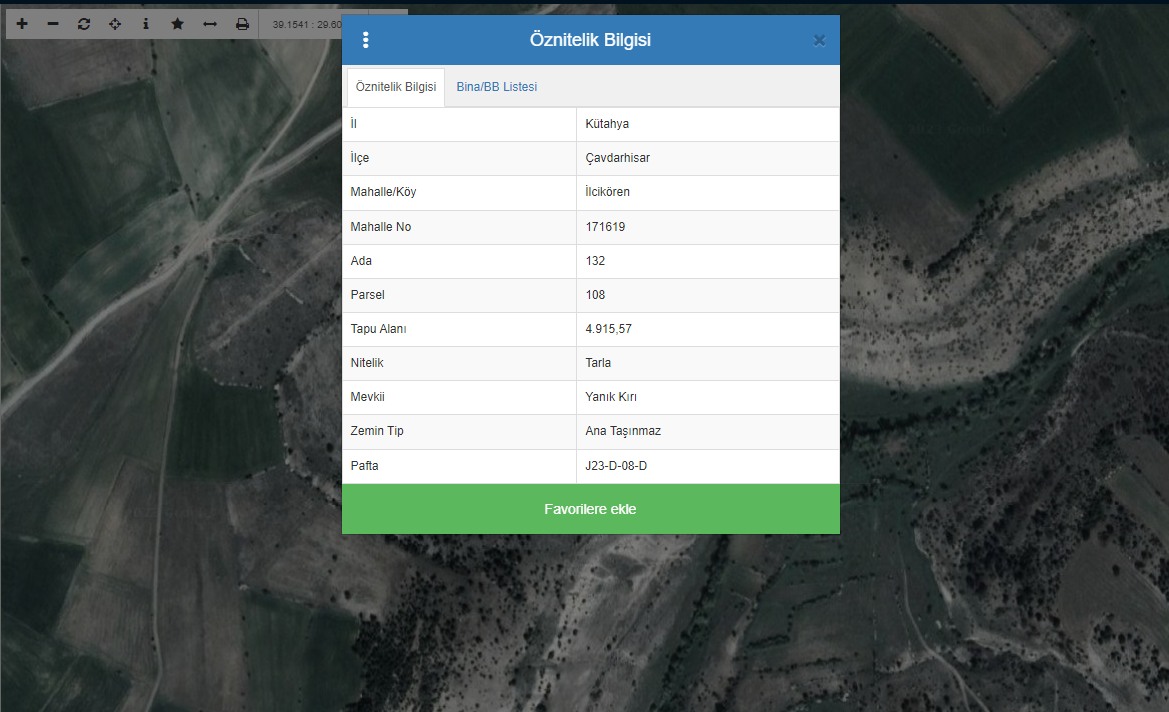Click the print map icon

pyautogui.click(x=242, y=24)
